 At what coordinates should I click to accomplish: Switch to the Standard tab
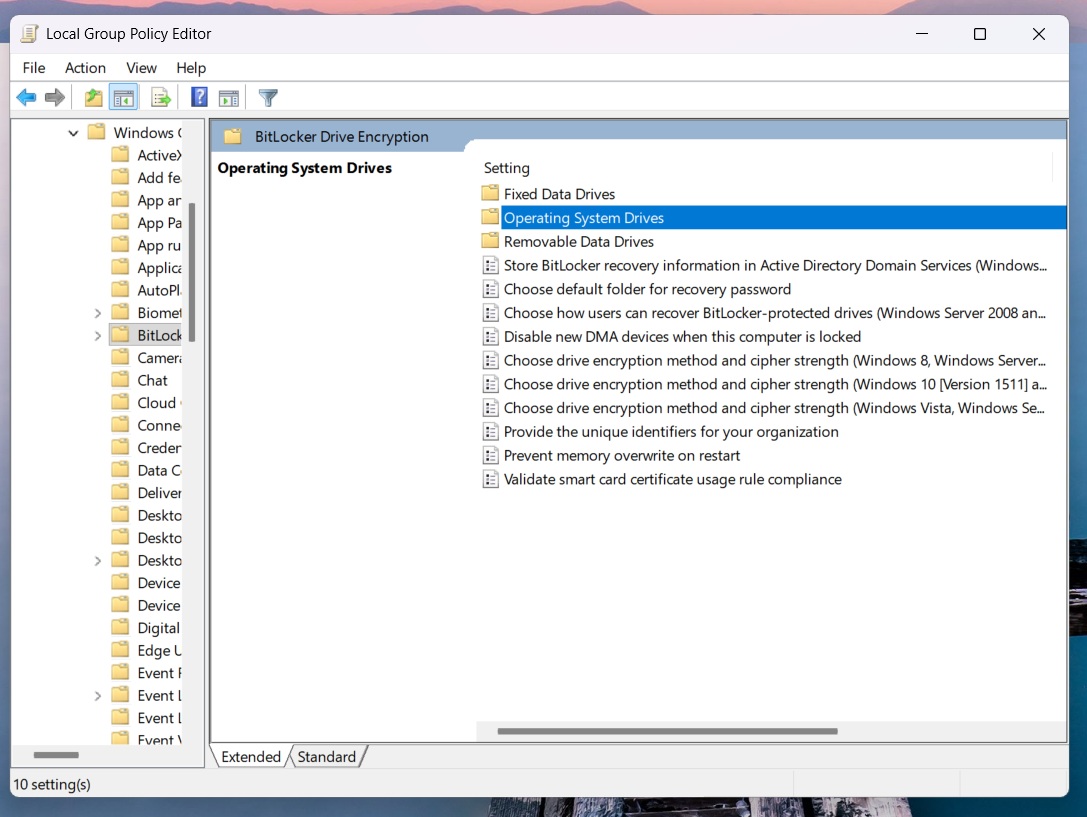(327, 757)
